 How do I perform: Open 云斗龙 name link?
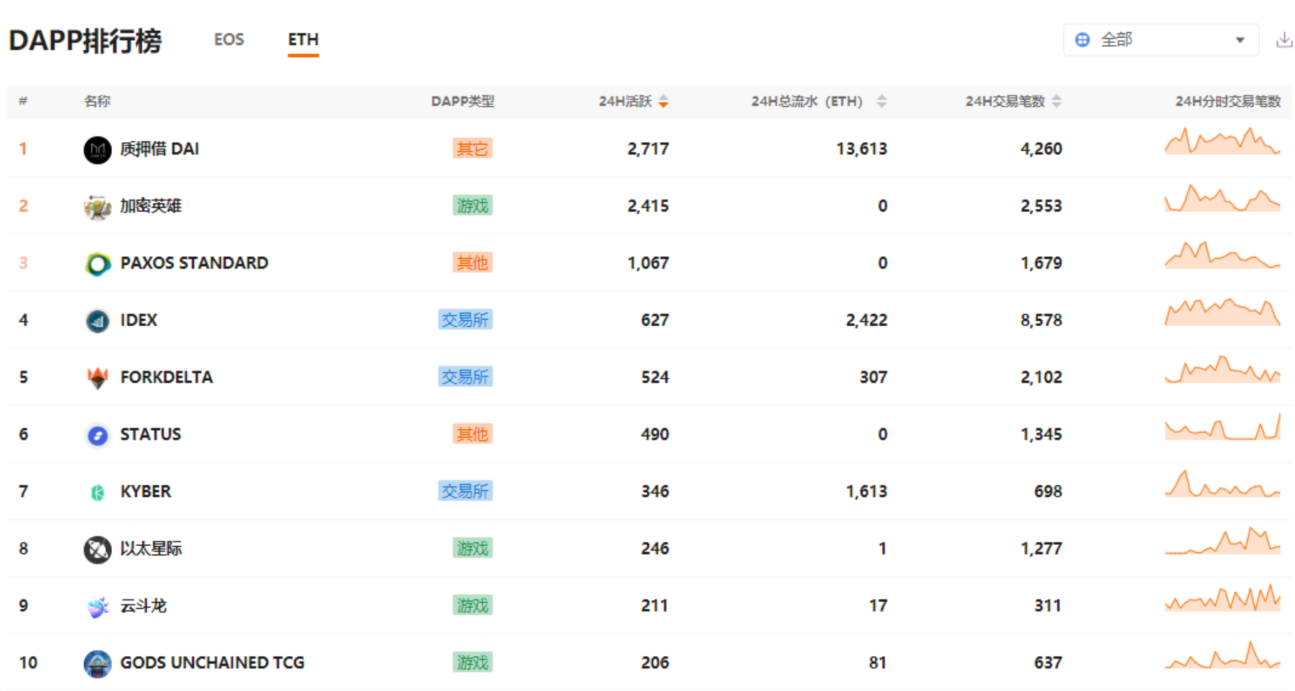point(143,605)
